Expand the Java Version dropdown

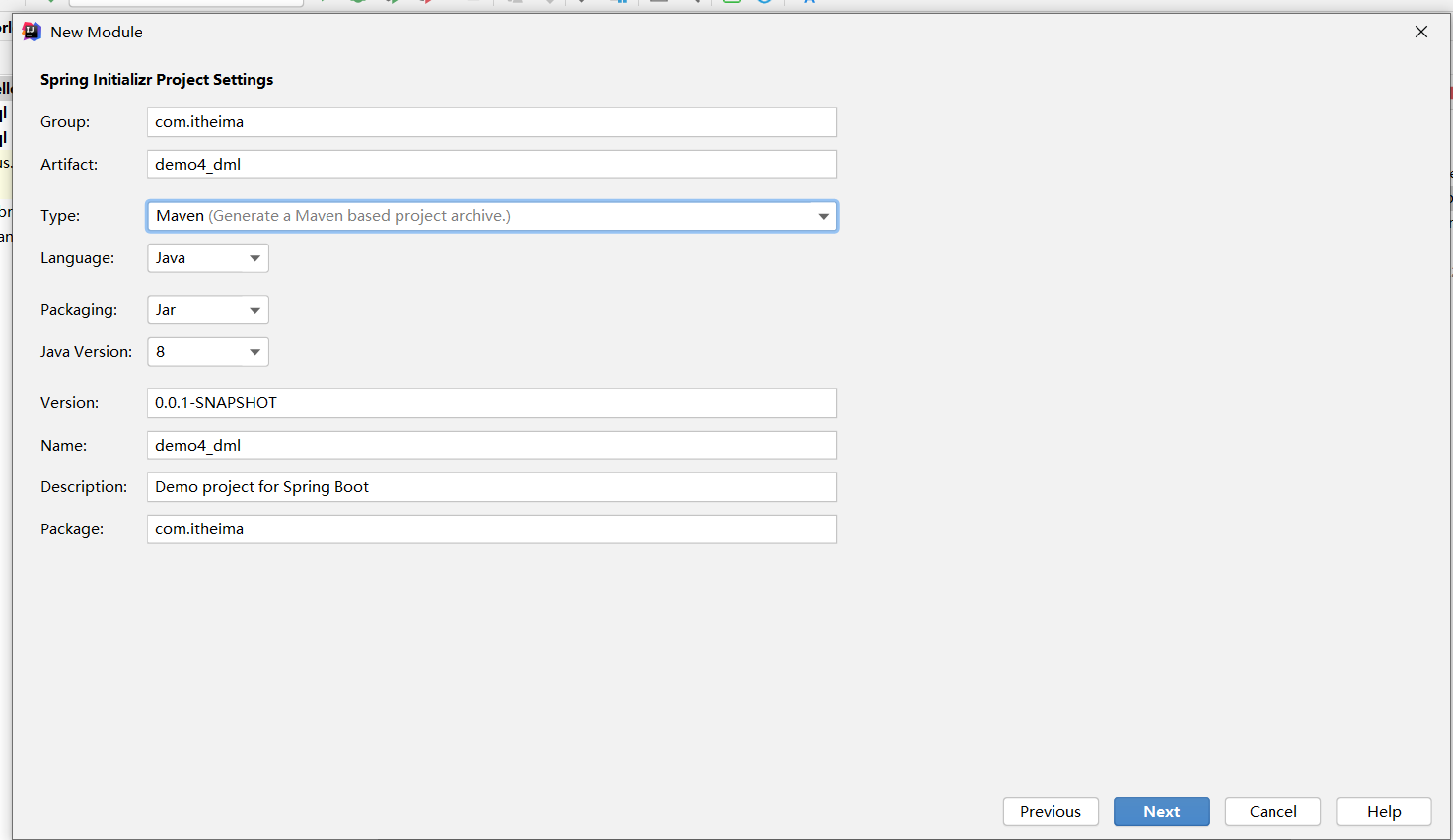[207, 352]
